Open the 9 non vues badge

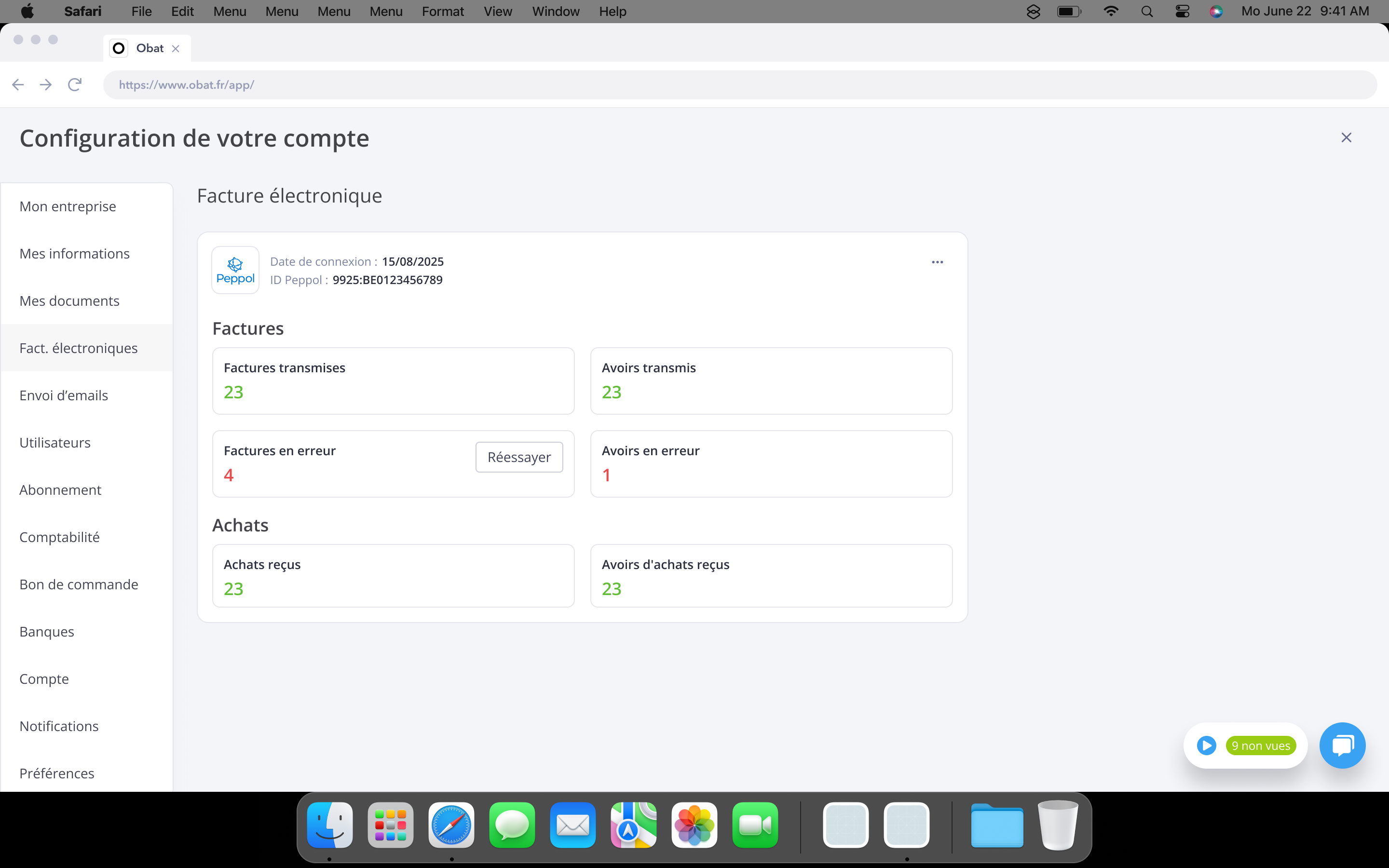[1260, 745]
